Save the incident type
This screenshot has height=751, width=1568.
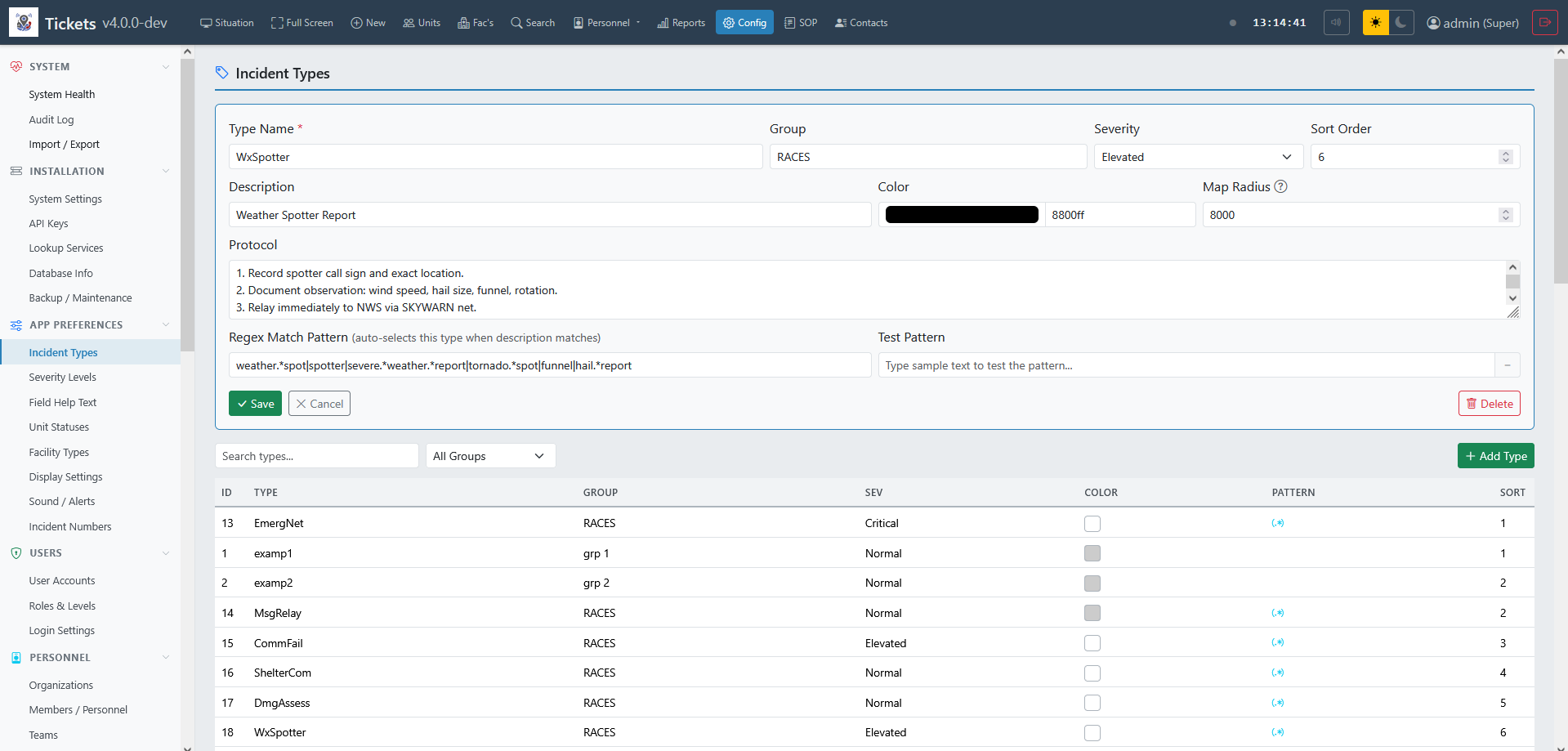255,404
